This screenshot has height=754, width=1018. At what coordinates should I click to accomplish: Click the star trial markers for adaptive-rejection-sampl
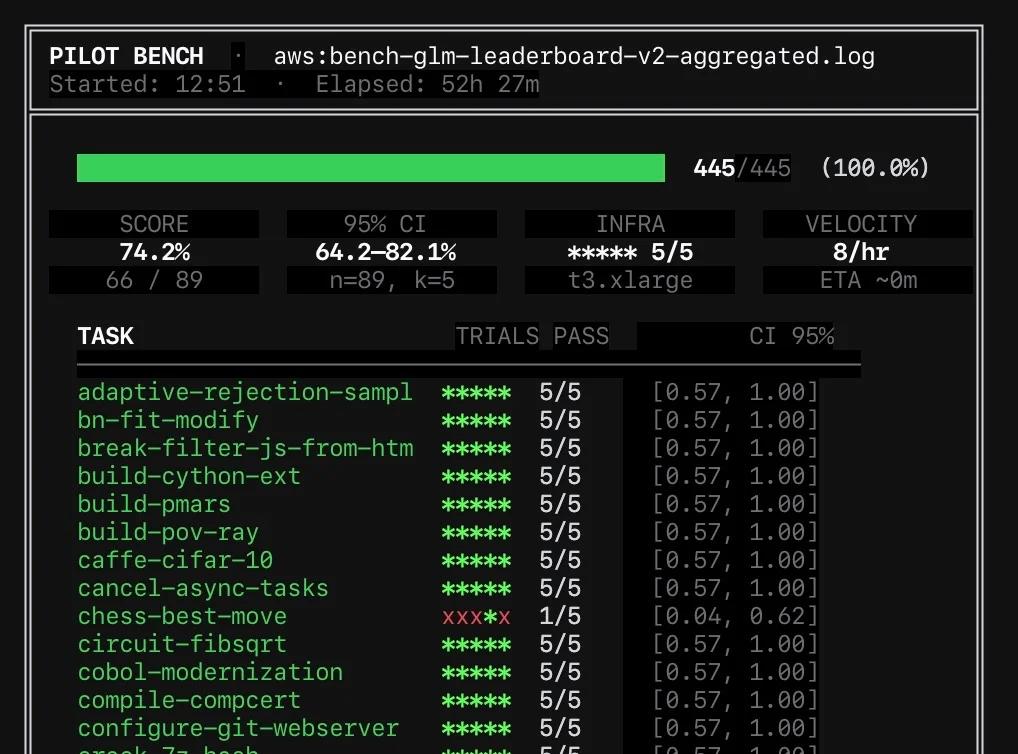point(476,392)
